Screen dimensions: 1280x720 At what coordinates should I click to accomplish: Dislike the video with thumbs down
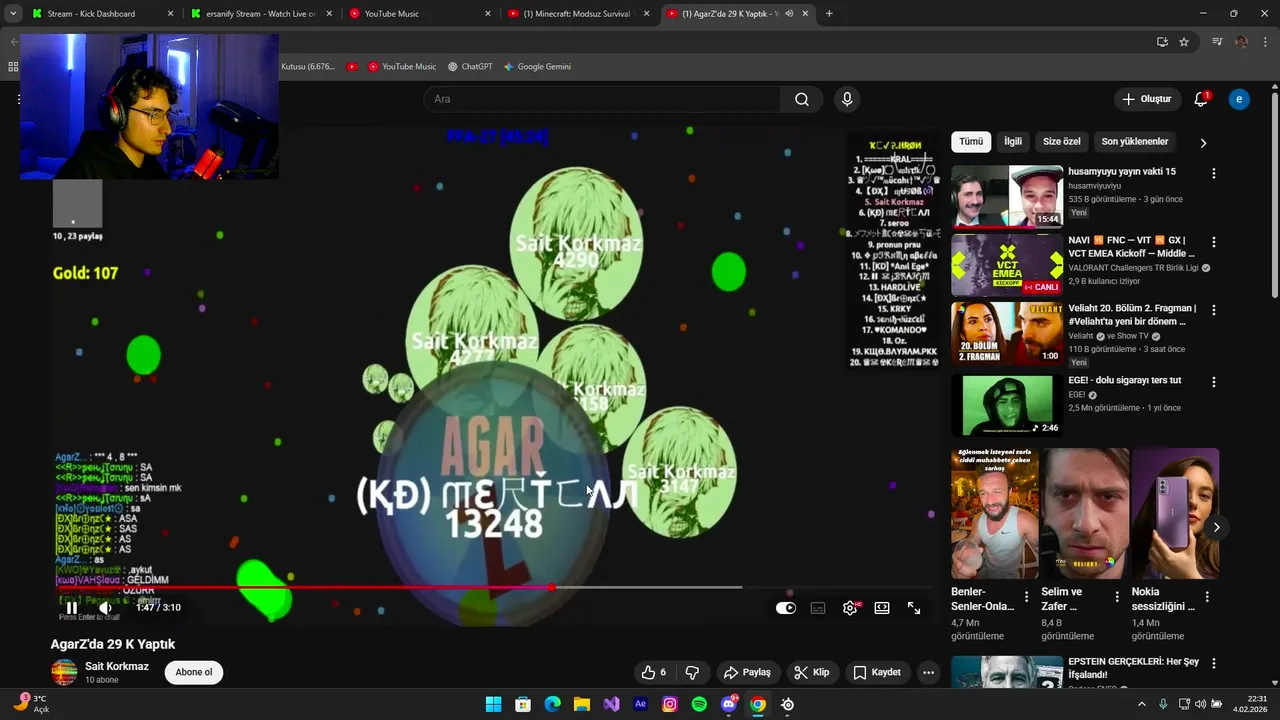(x=691, y=672)
